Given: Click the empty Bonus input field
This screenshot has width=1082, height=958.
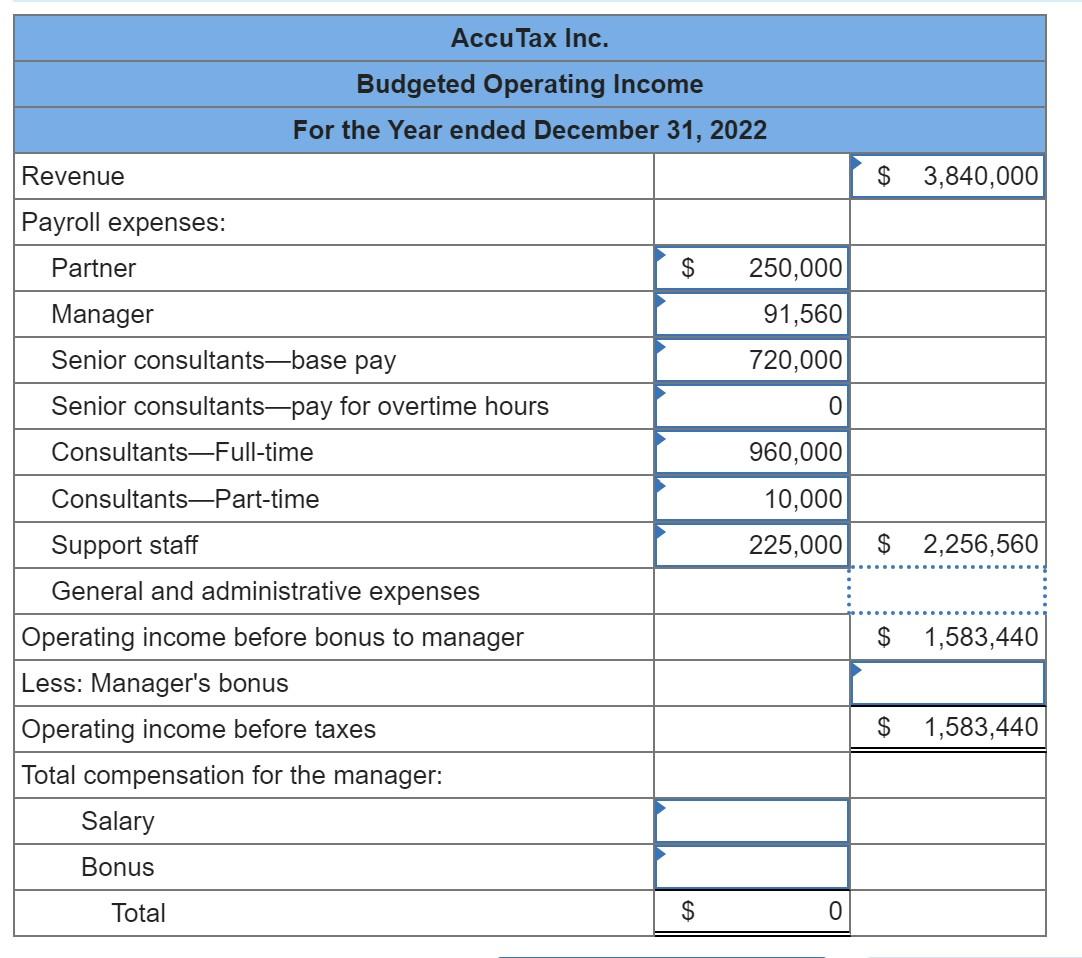Looking at the screenshot, I should tap(751, 867).
